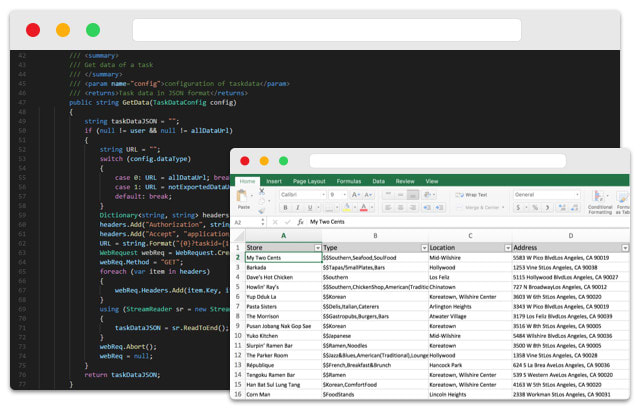Open Conditional Formatting
The image size is (640, 410).
(x=599, y=202)
